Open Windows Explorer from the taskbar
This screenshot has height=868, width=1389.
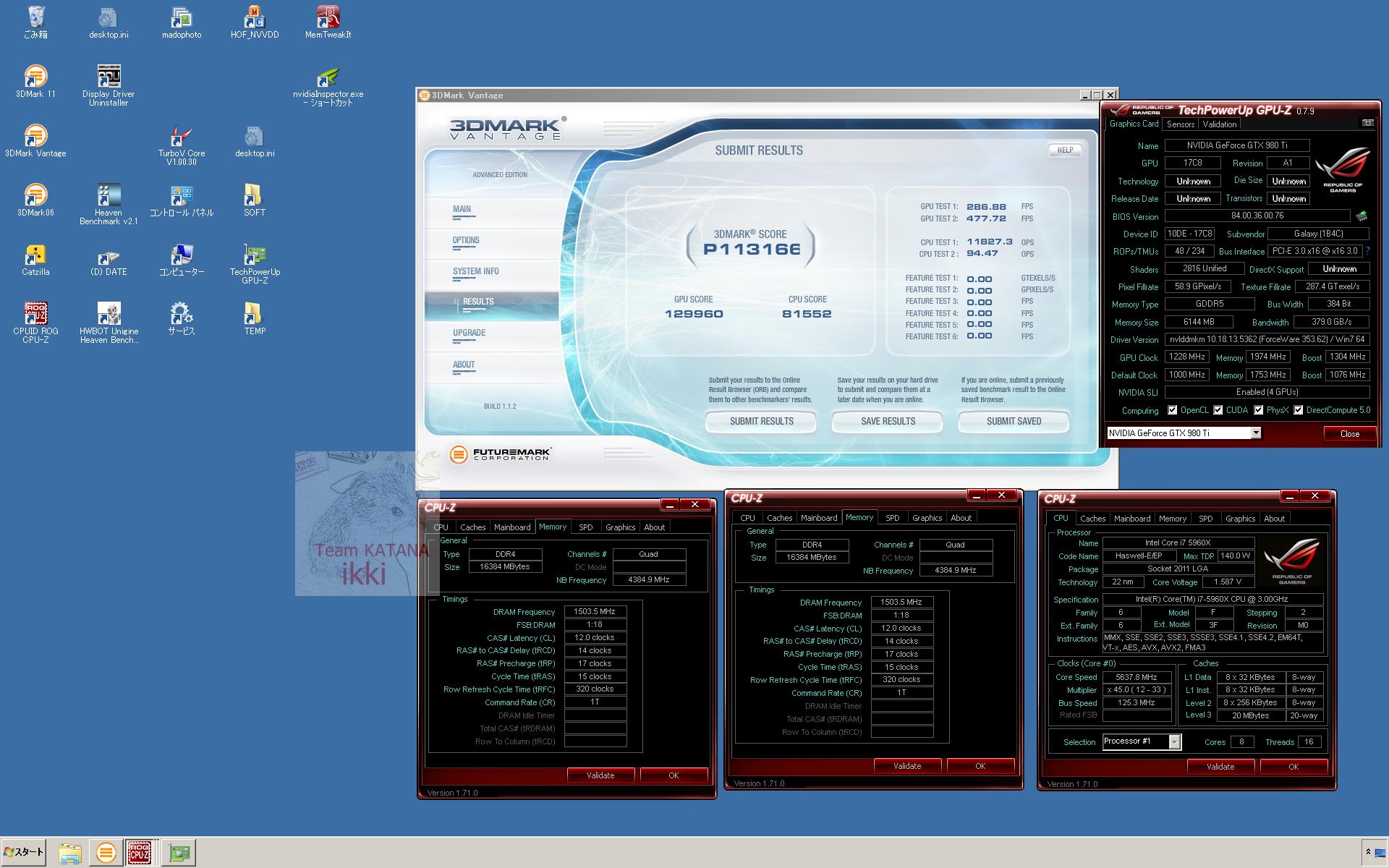(70, 854)
